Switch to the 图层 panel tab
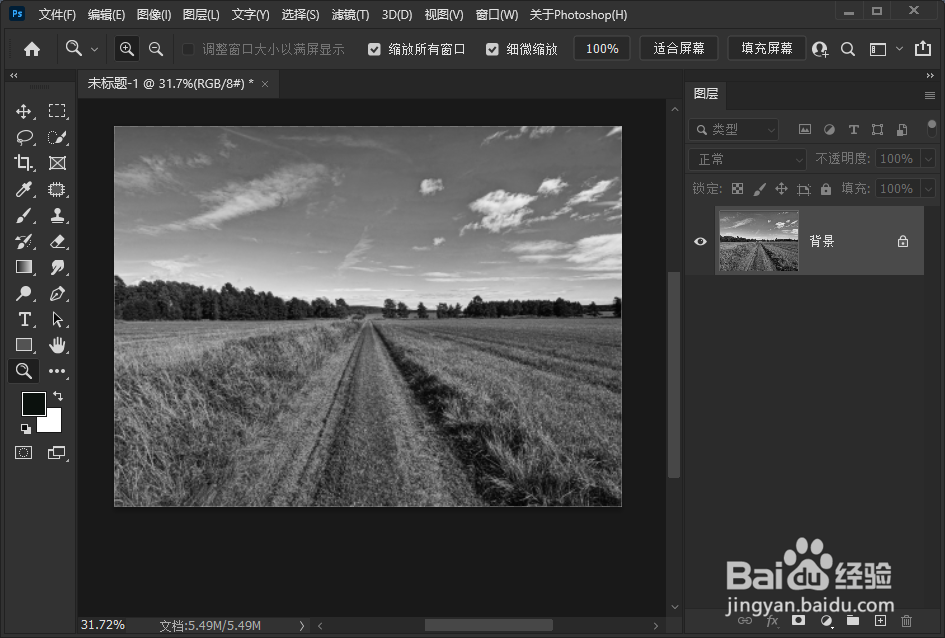The width and height of the screenshot is (945, 638). pyautogui.click(x=706, y=94)
